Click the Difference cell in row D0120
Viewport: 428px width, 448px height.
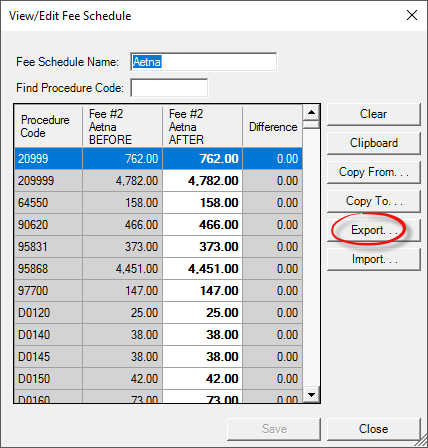[273, 313]
